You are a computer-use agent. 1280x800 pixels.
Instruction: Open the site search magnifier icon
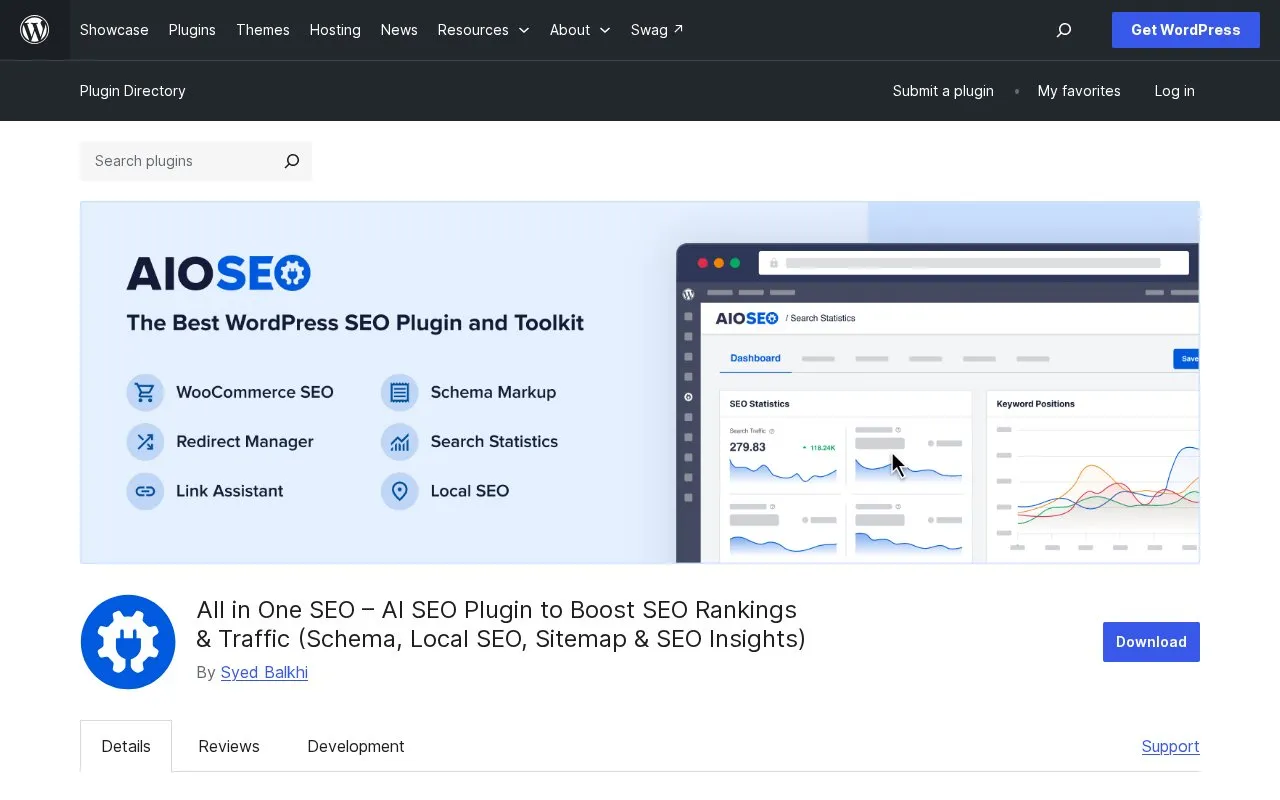[x=1064, y=30]
